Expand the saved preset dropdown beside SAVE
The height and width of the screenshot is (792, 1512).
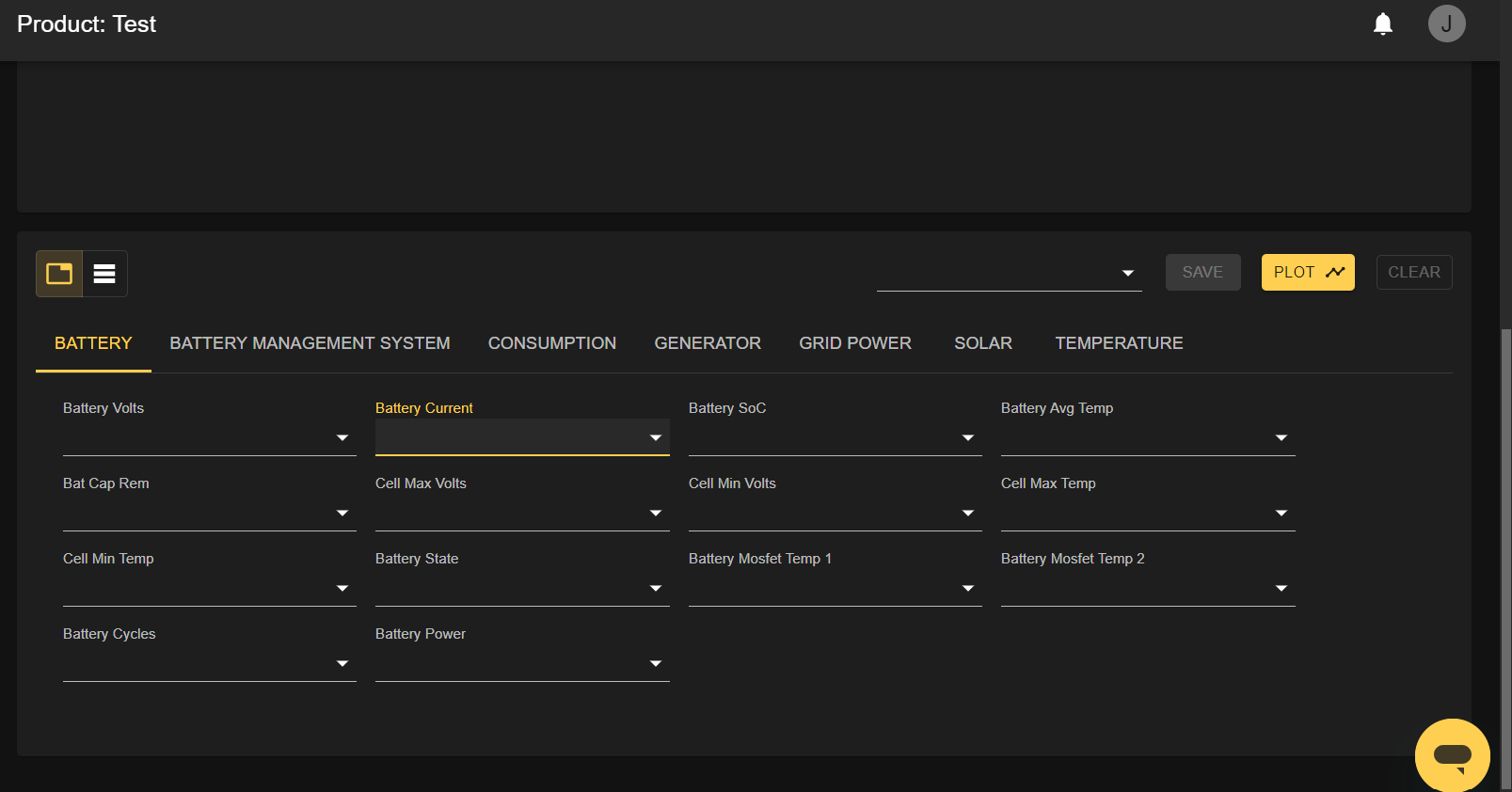(1009, 273)
